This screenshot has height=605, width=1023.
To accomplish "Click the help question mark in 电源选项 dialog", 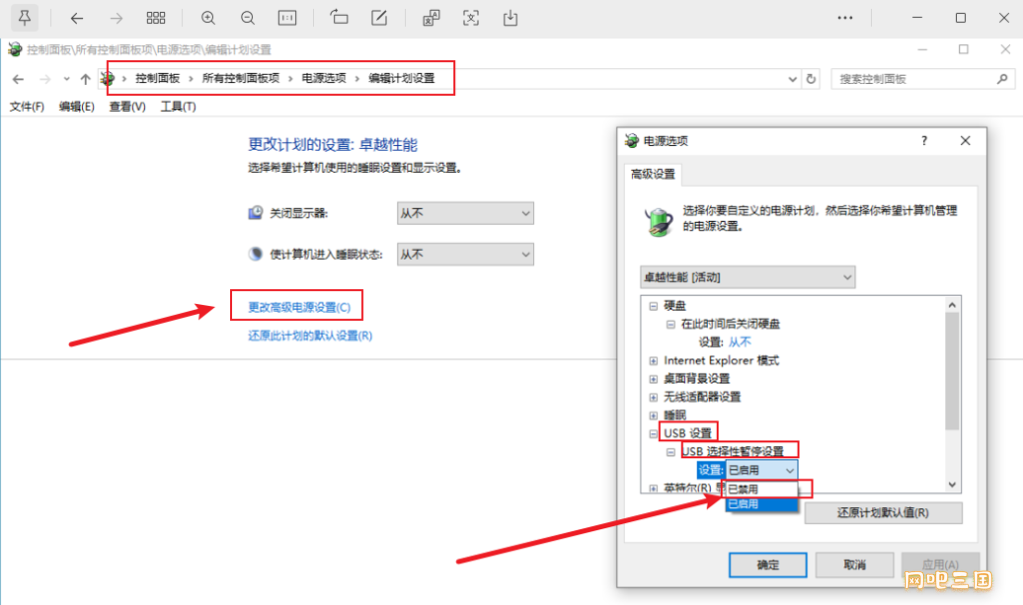I will pos(924,141).
